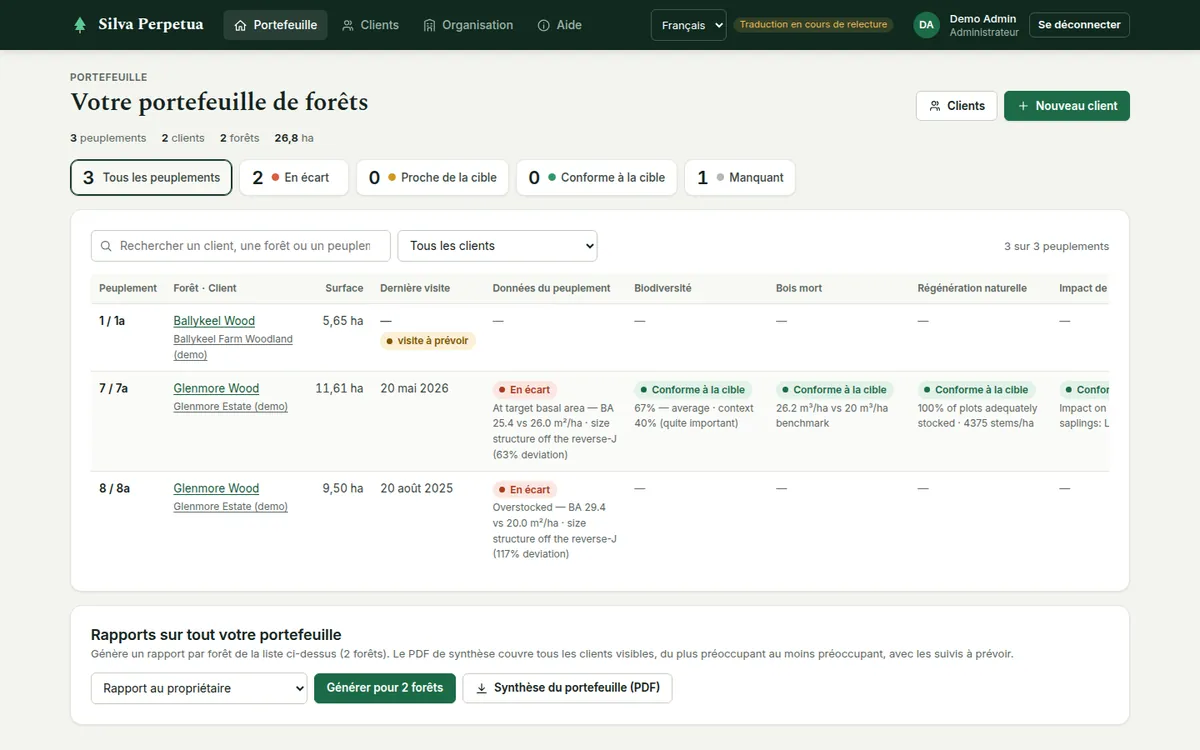
Task: Open the Aide nav tab
Action: coord(559,25)
